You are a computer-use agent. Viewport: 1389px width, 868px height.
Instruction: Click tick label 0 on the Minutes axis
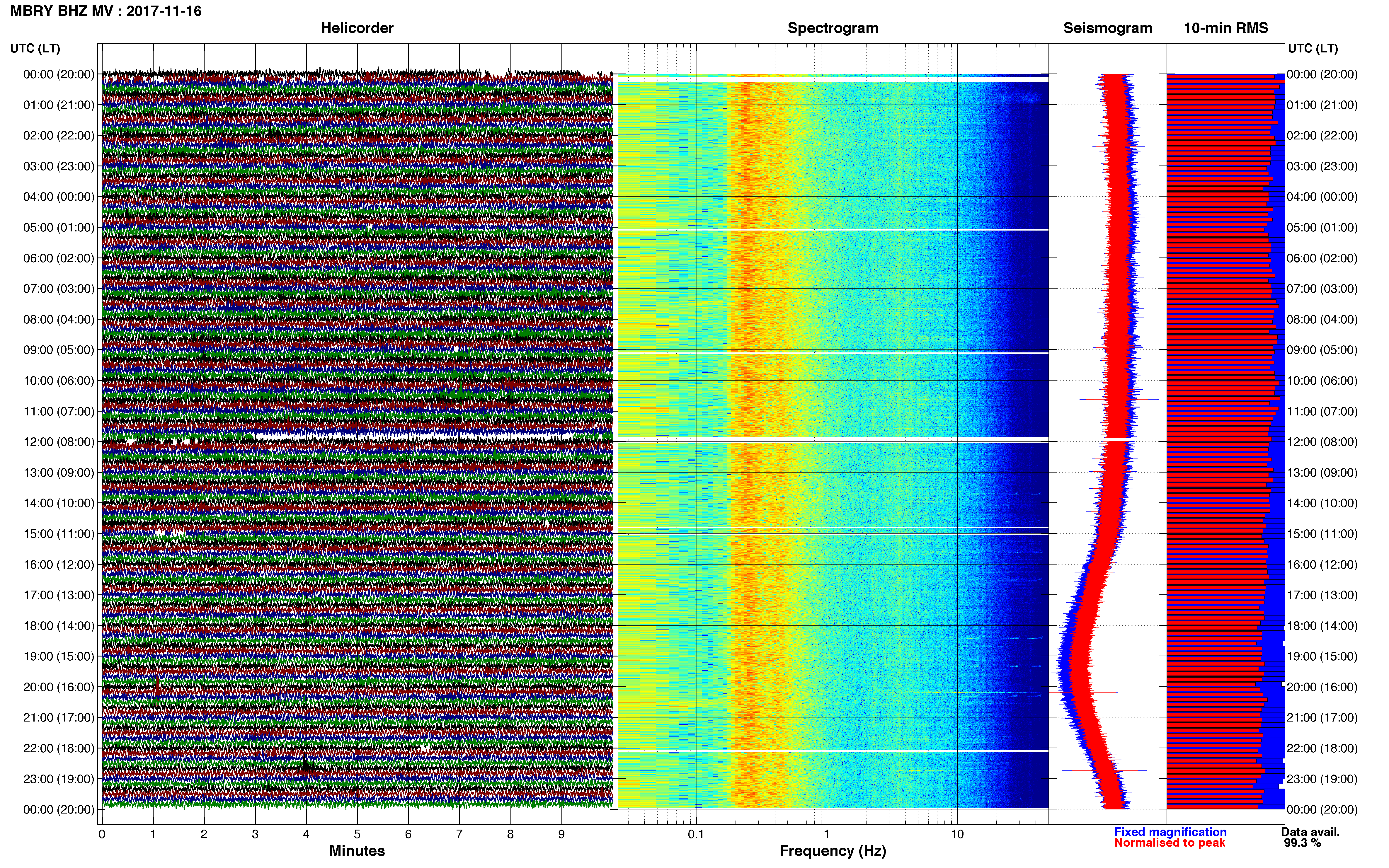[x=102, y=835]
